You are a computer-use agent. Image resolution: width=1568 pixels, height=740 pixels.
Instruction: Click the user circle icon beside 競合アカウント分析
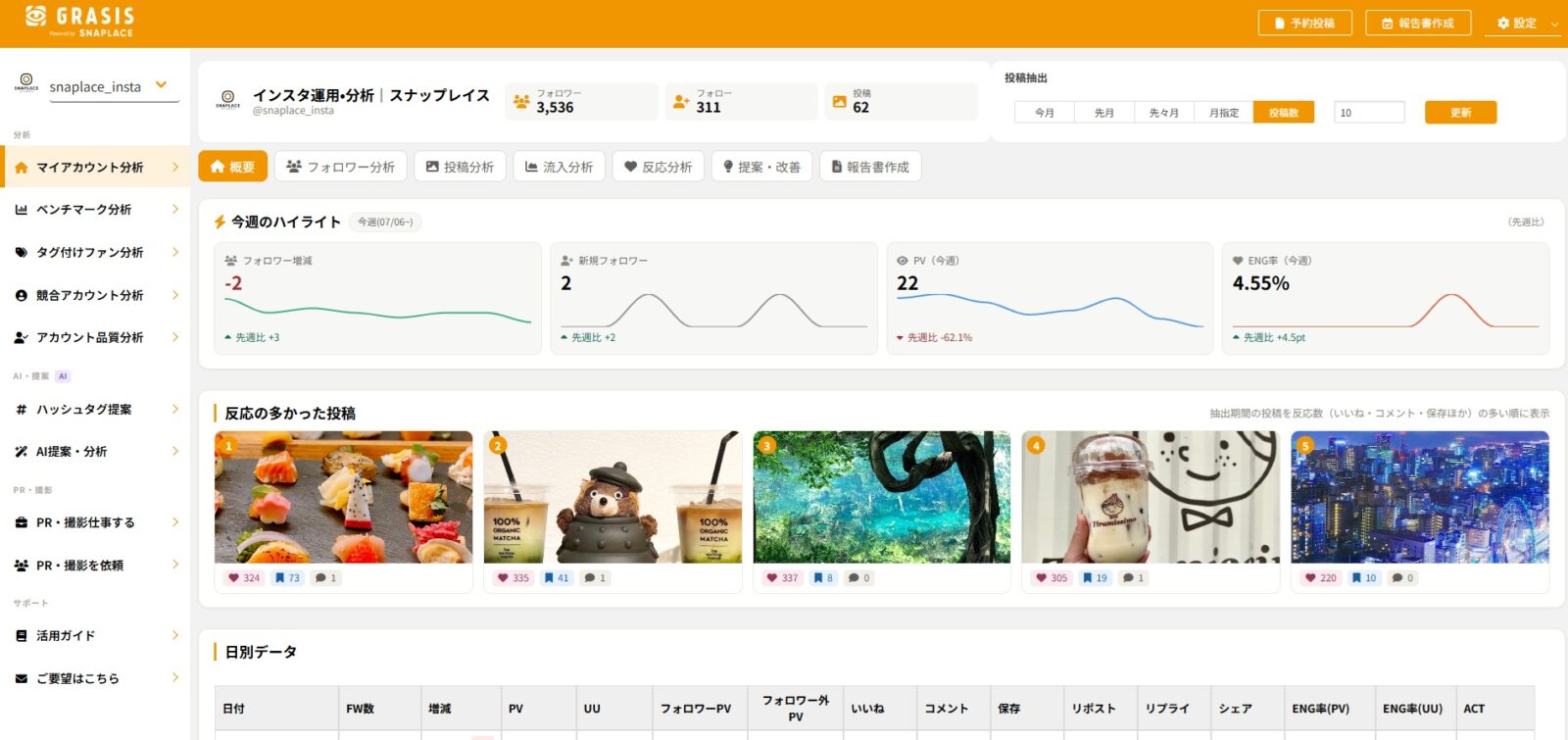[21, 295]
